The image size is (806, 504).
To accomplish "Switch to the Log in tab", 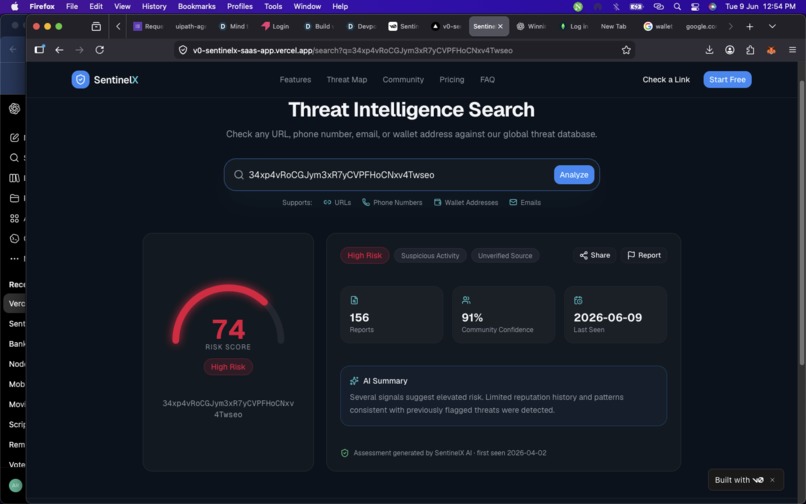I will coord(574,26).
